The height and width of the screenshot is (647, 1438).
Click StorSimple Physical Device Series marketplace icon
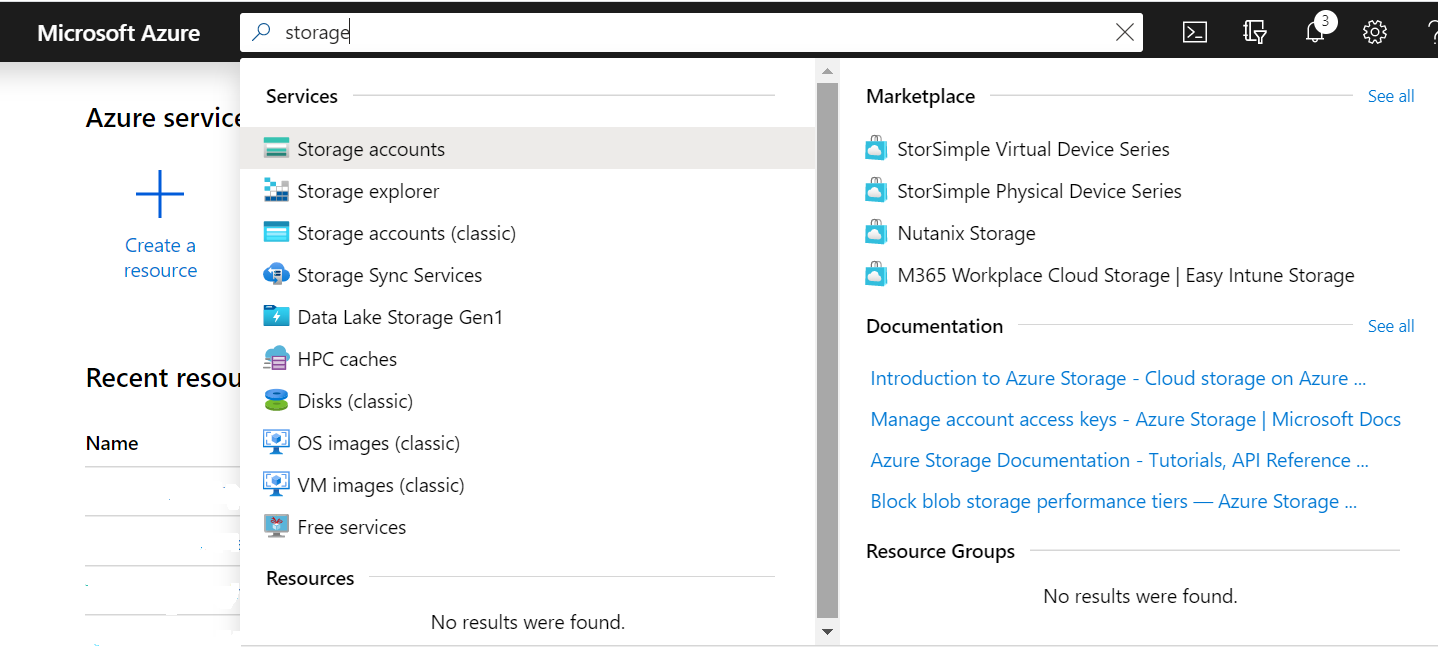(x=876, y=191)
